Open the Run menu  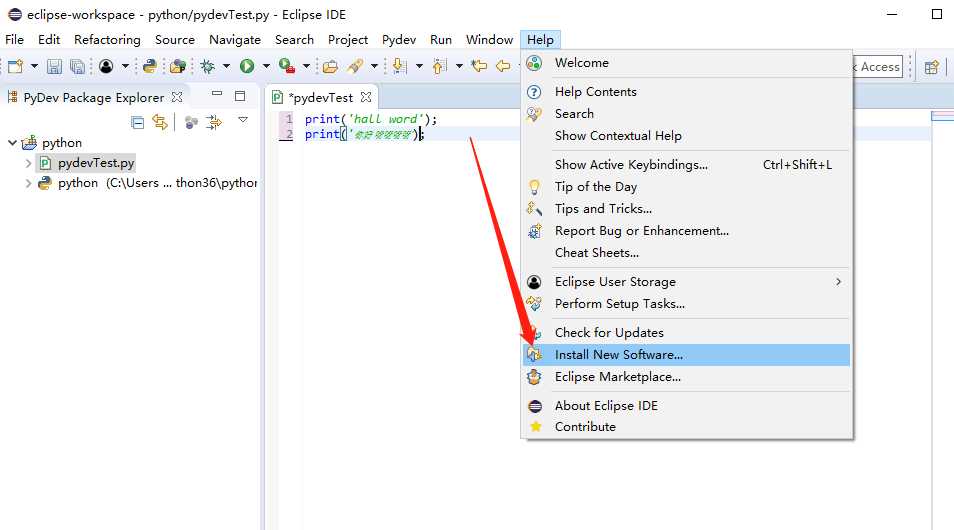click(440, 40)
